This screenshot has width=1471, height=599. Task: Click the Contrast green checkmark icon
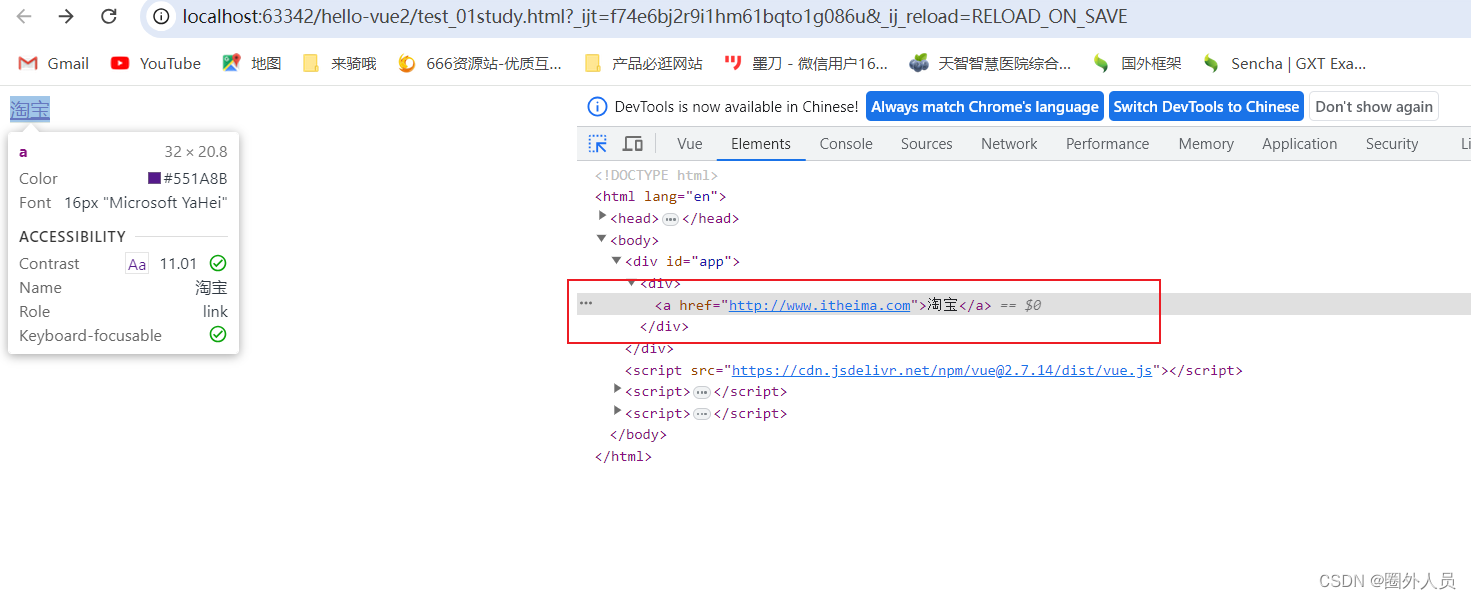pos(218,263)
